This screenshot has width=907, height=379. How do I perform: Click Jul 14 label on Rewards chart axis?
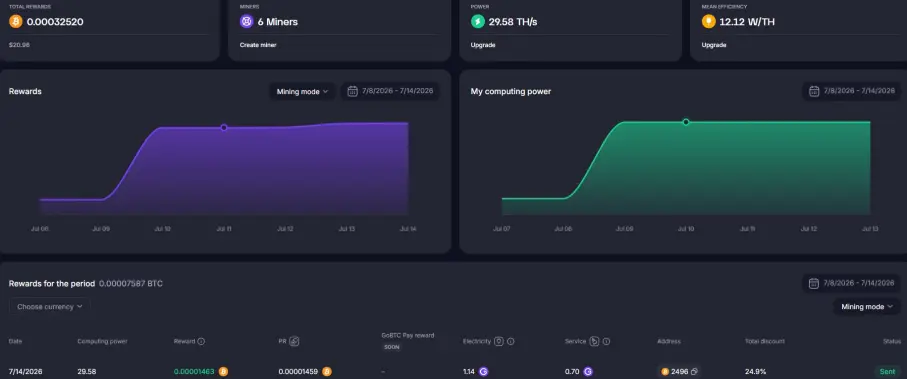click(x=408, y=229)
